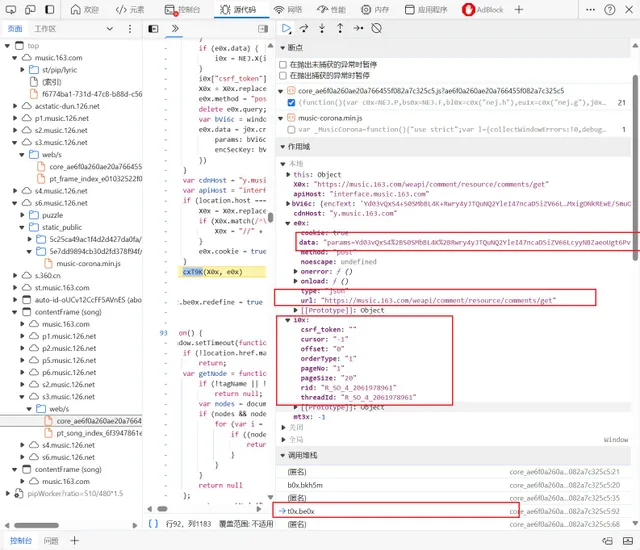
Task: Click the url property value link
Action: pyautogui.click(x=438, y=301)
